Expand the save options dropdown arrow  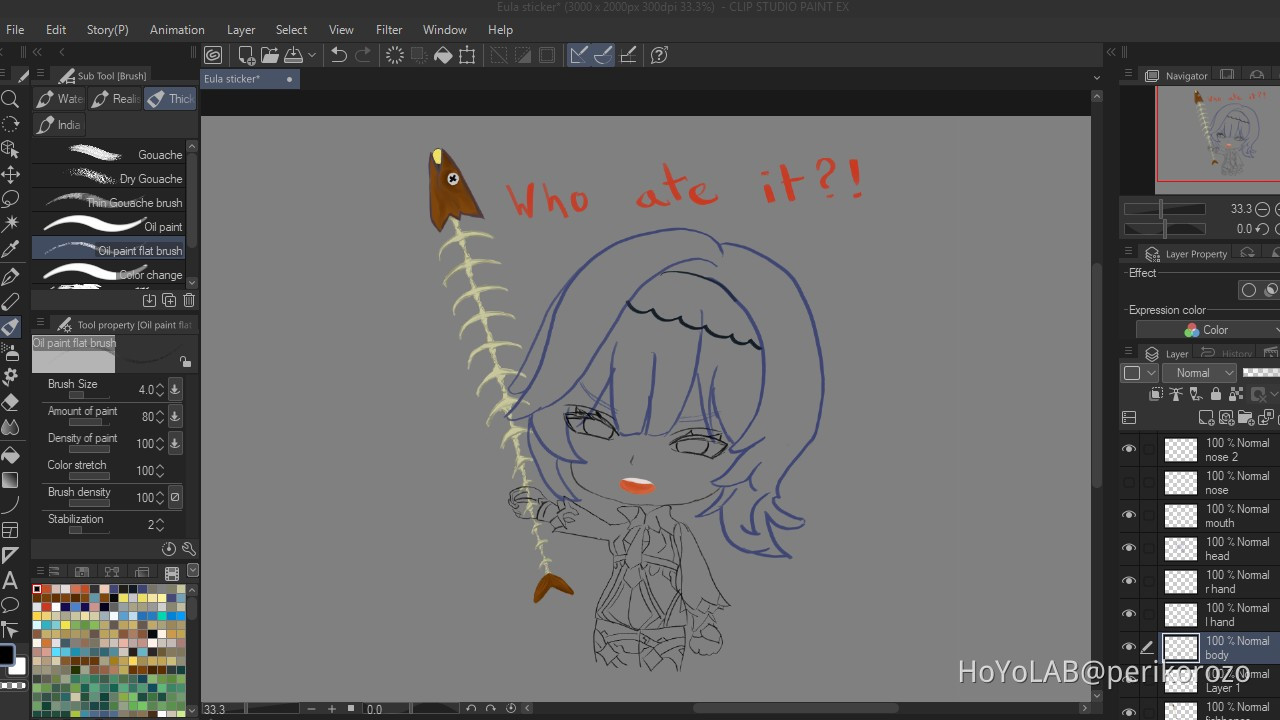(312, 55)
